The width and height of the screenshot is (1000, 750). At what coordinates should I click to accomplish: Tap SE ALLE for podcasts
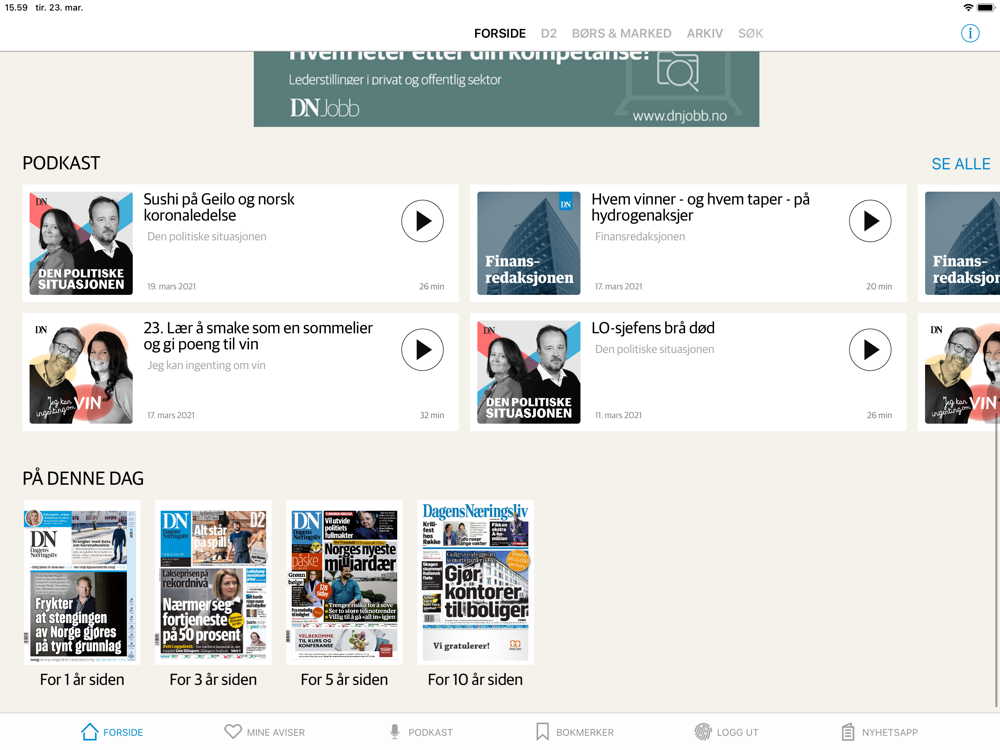click(960, 164)
